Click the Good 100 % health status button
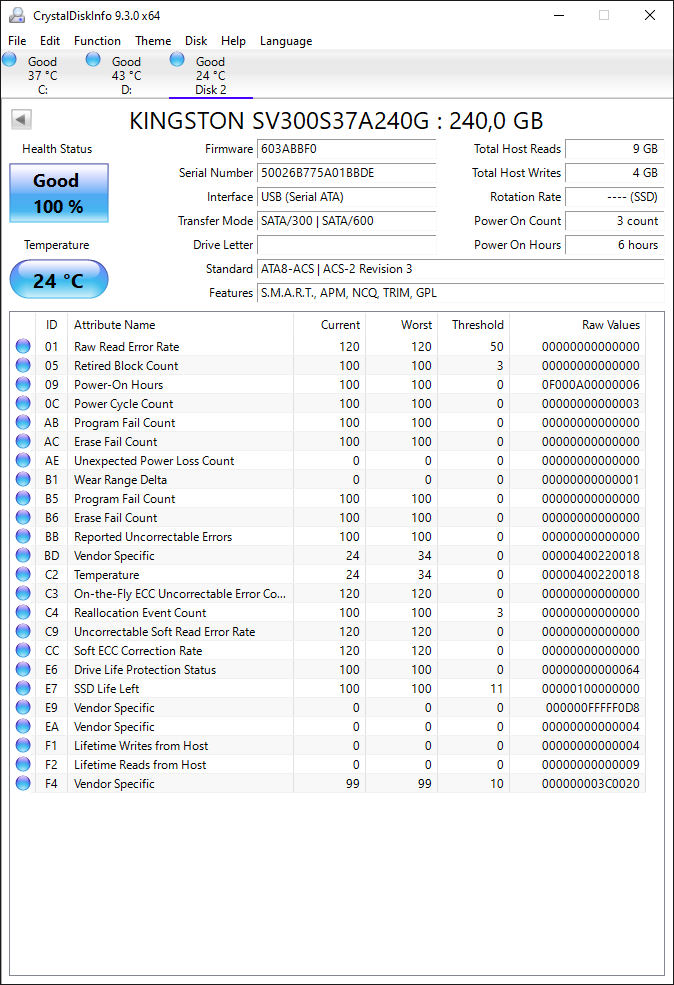This screenshot has height=985, width=674. [x=59, y=193]
